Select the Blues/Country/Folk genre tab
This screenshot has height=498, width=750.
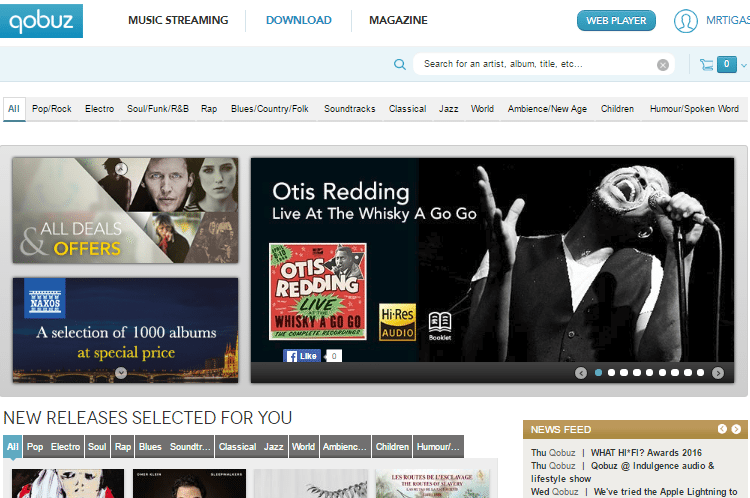point(270,109)
